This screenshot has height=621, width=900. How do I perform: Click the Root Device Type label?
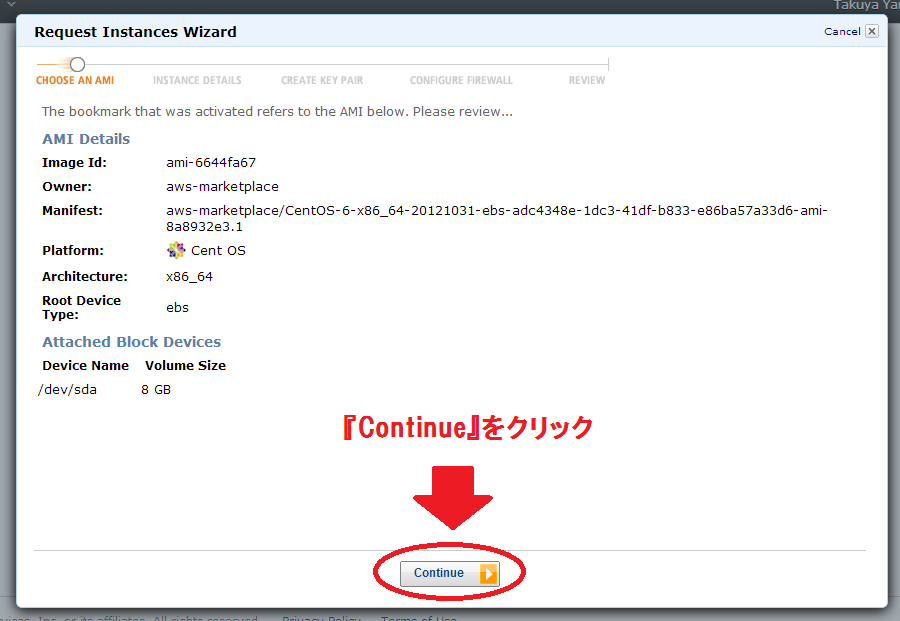(x=82, y=308)
